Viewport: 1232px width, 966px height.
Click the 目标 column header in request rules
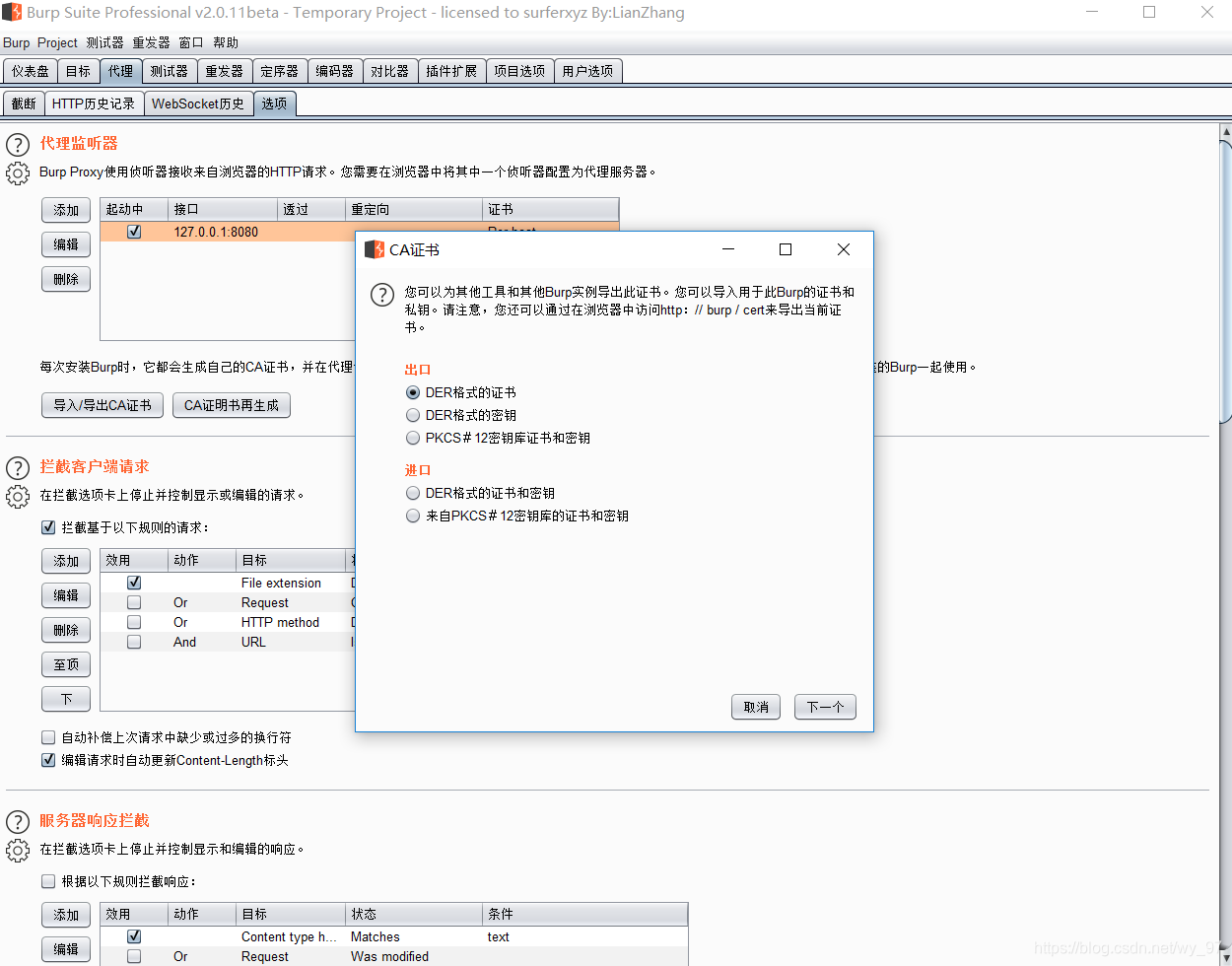point(291,560)
